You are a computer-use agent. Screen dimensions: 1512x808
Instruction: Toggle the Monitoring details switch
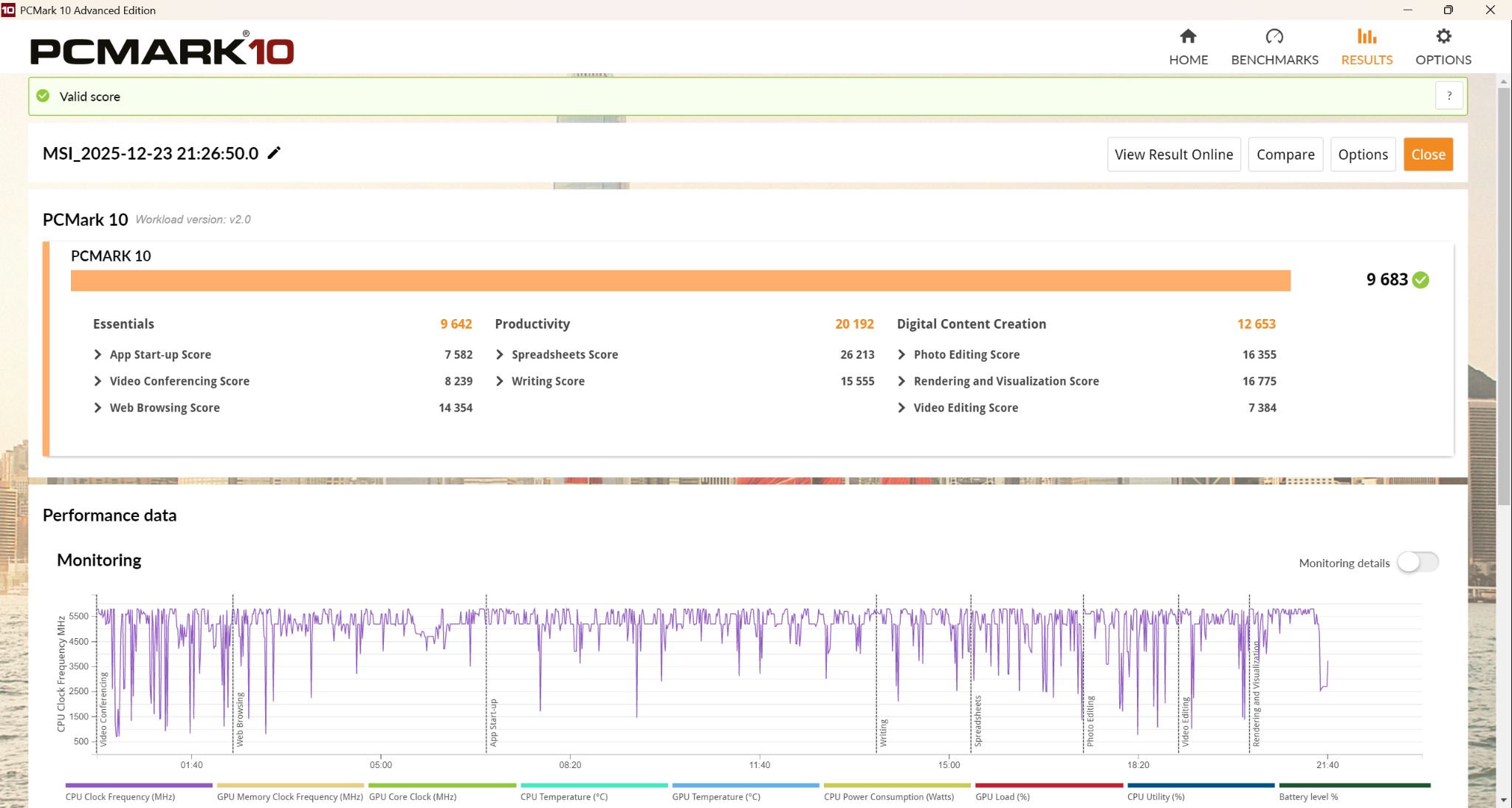tap(1417, 562)
